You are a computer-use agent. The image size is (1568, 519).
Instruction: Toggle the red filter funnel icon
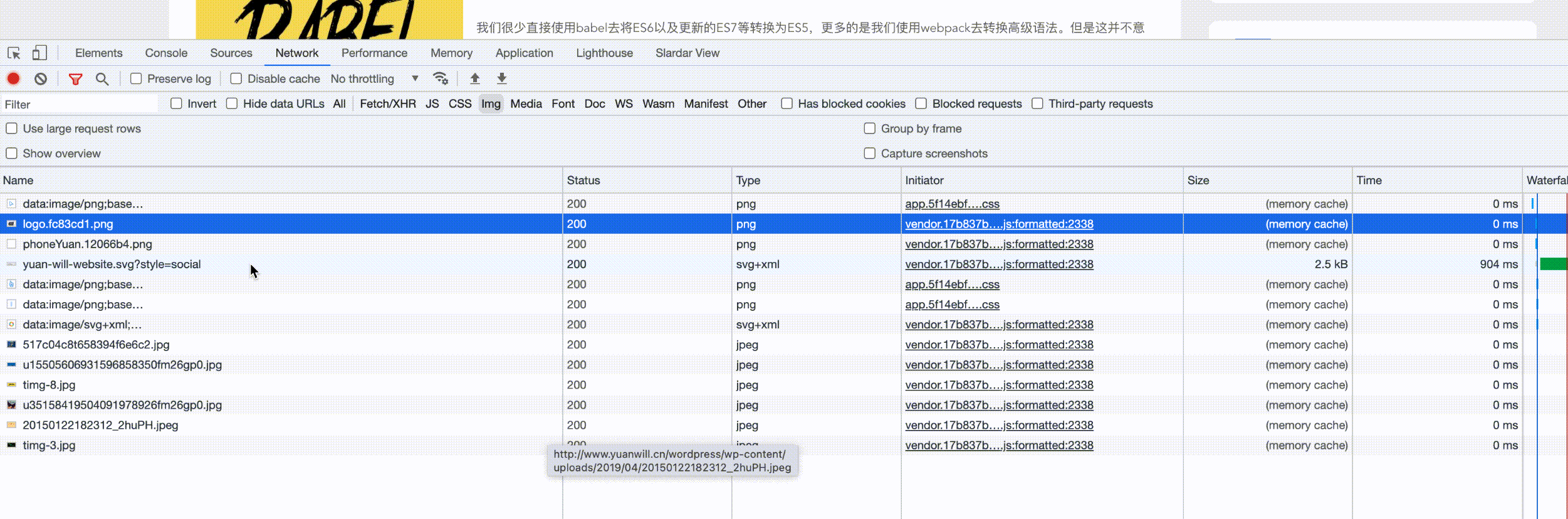point(75,79)
